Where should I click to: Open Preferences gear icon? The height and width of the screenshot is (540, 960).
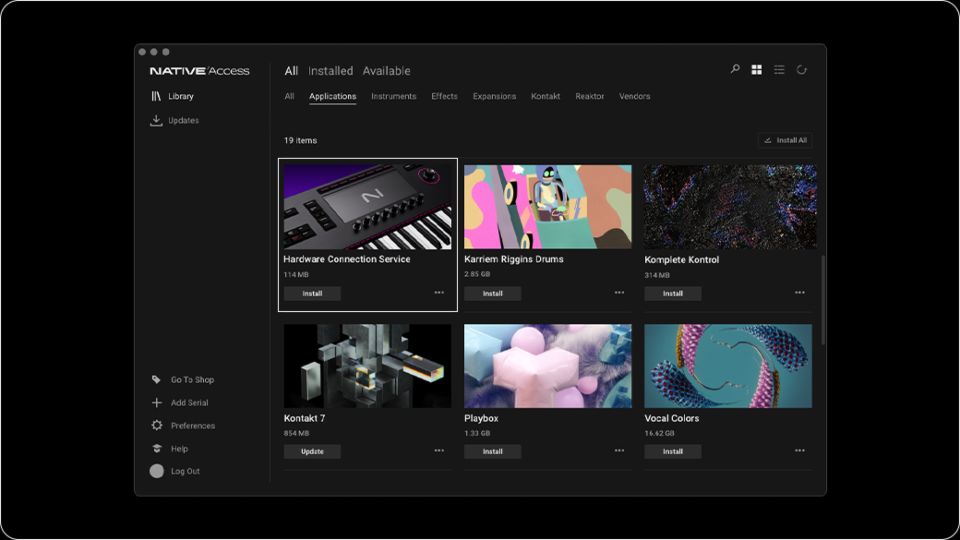coord(156,426)
